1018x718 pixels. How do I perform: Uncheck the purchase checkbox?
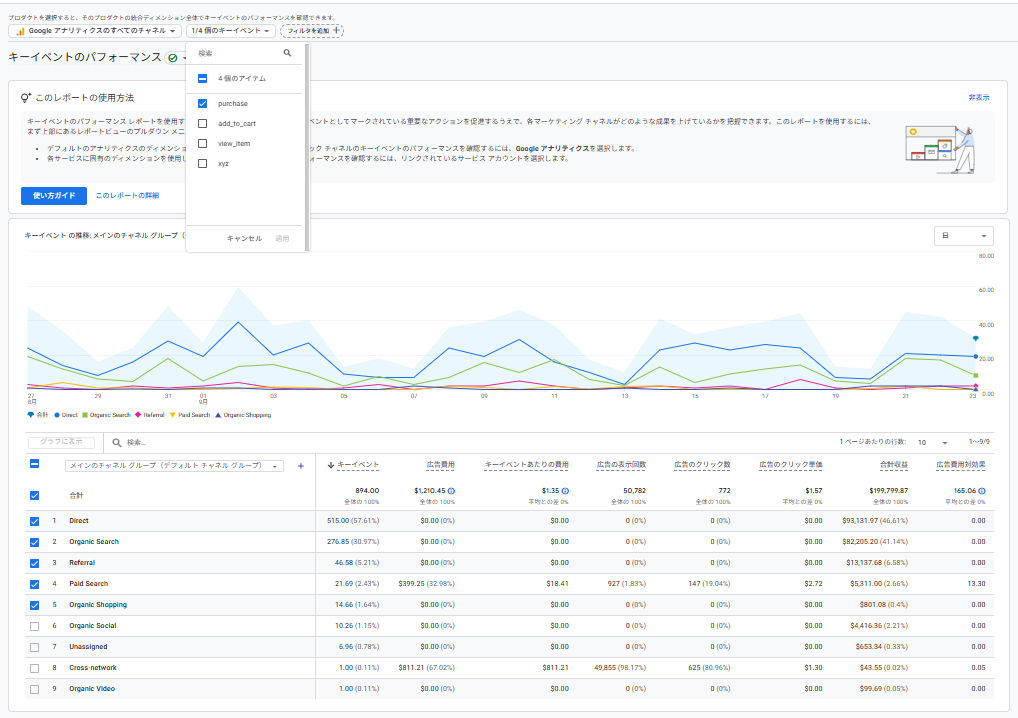pos(203,103)
